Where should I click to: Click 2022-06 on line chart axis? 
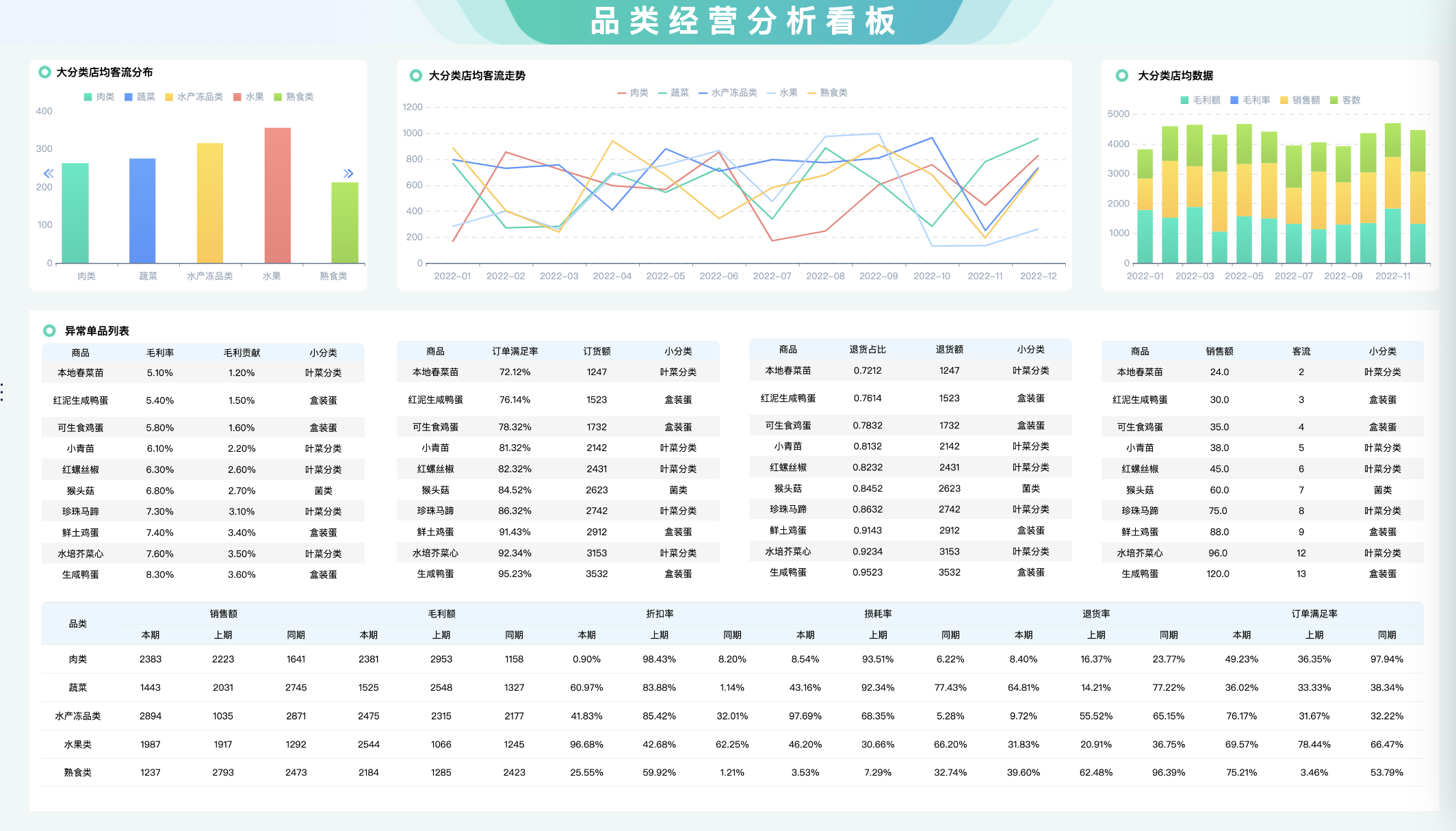coord(718,276)
